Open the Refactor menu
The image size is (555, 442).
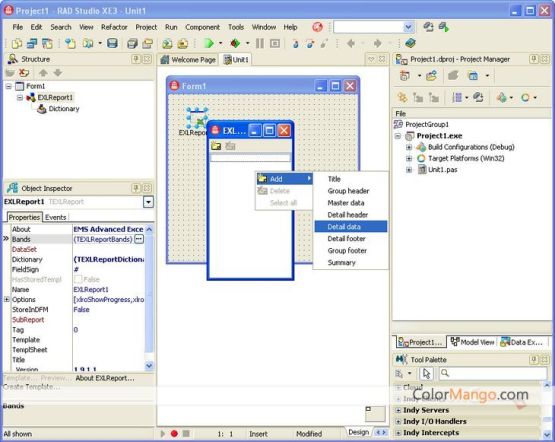pyautogui.click(x=114, y=27)
